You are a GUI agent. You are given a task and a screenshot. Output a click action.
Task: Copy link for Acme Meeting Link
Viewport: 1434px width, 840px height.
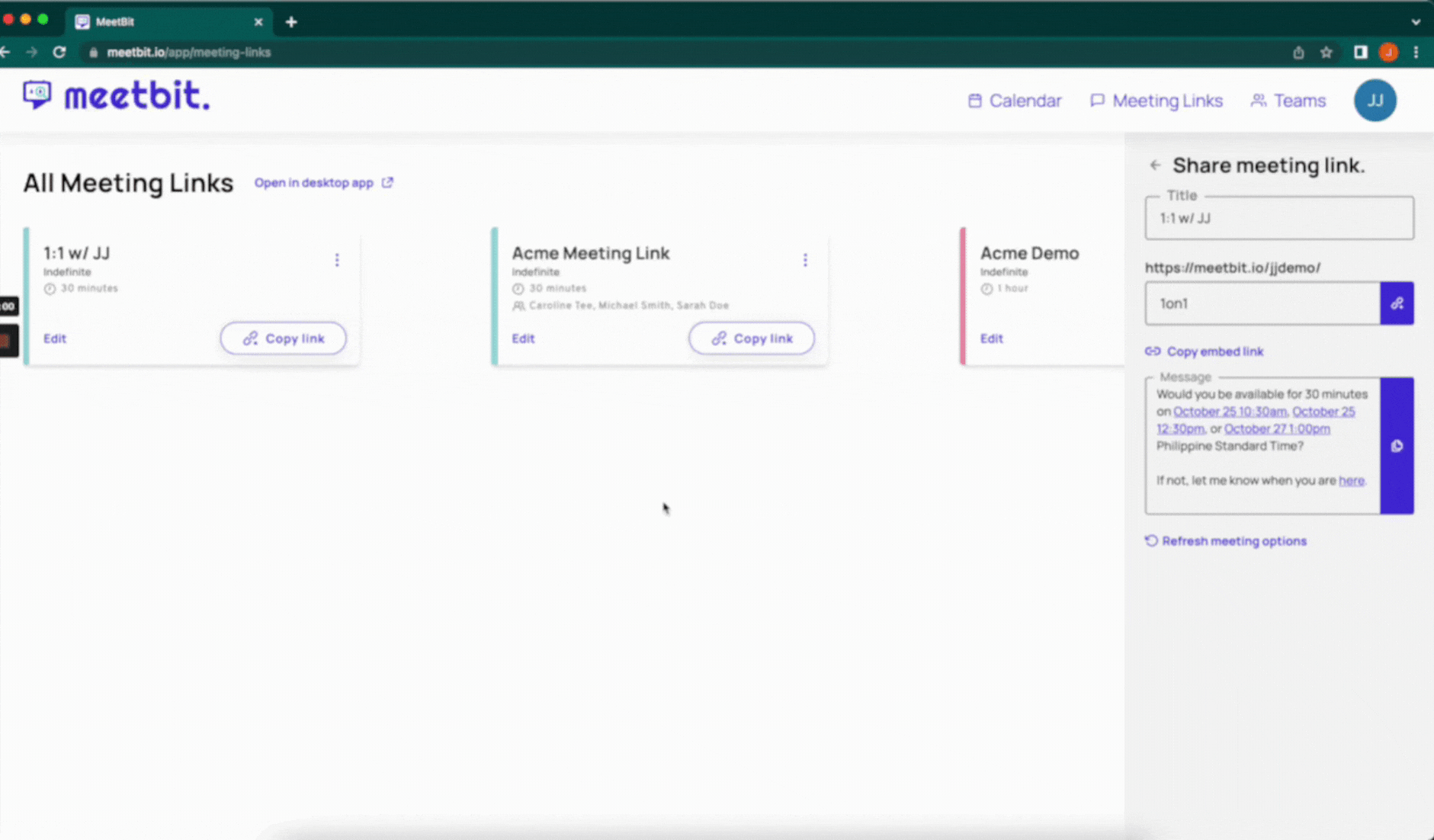(x=752, y=338)
